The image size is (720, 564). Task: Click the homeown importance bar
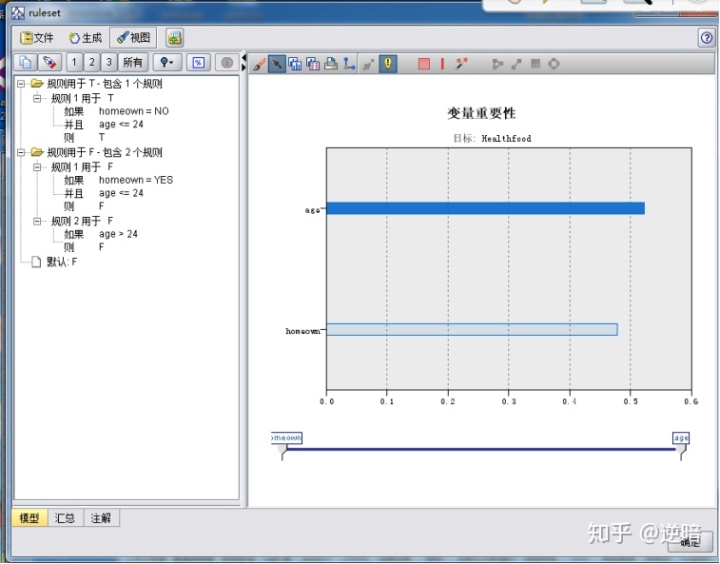click(x=472, y=329)
